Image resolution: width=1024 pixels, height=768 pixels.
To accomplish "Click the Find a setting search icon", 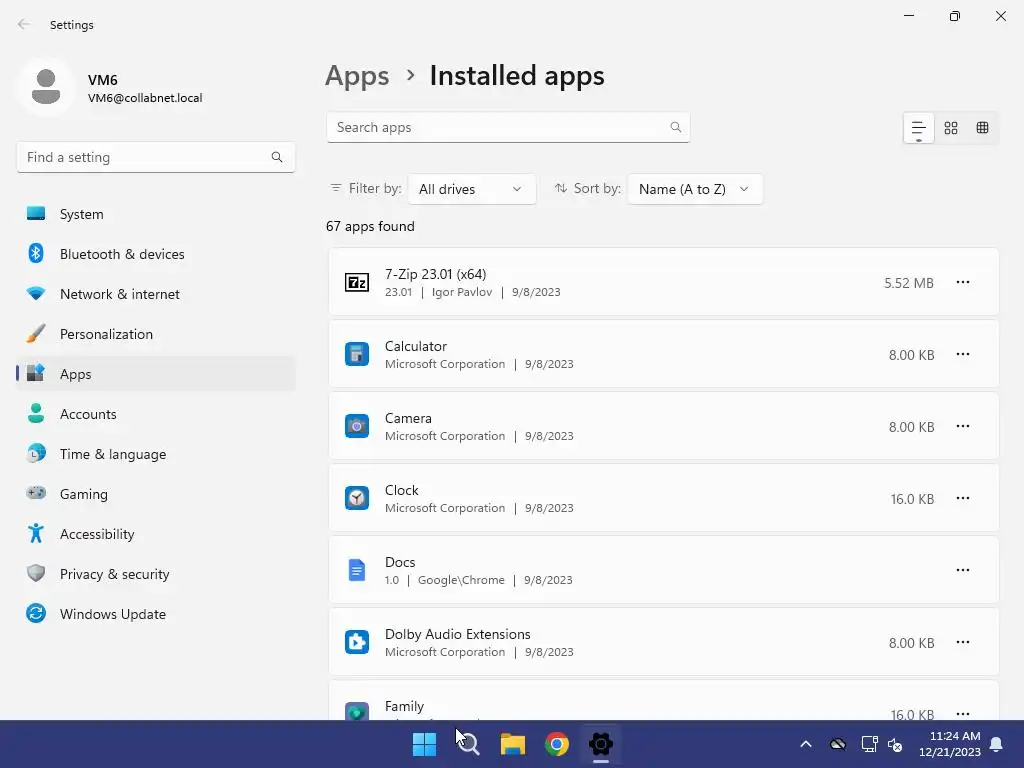I will (277, 157).
